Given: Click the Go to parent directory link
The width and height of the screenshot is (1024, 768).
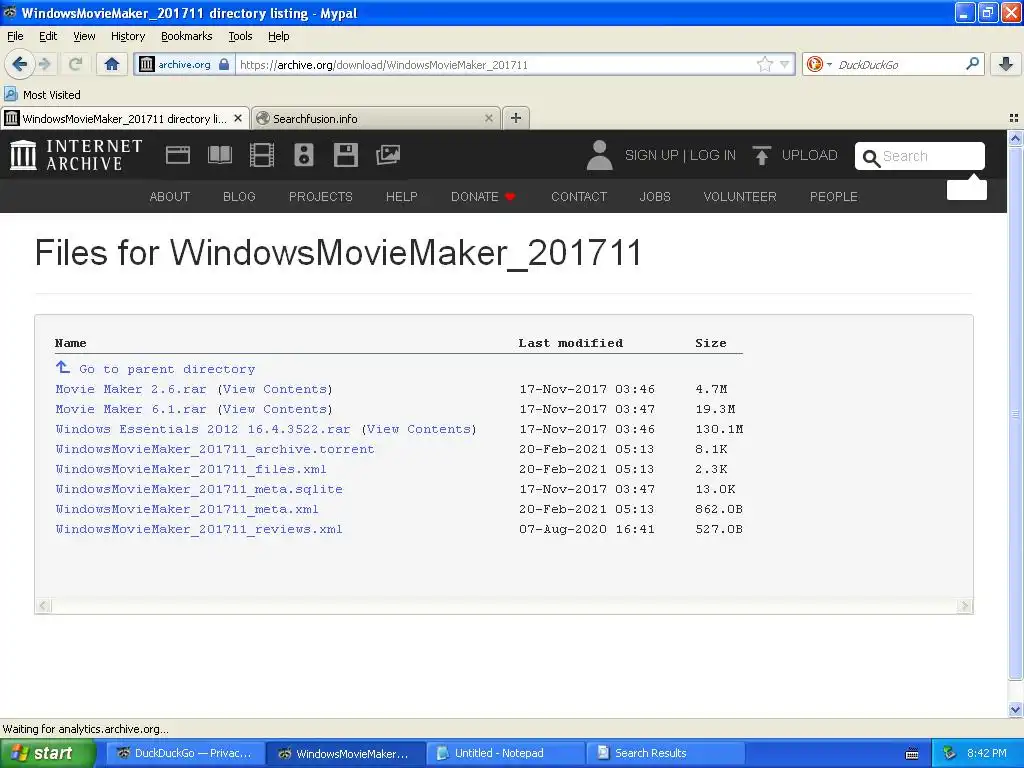Looking at the screenshot, I should pos(167,369).
